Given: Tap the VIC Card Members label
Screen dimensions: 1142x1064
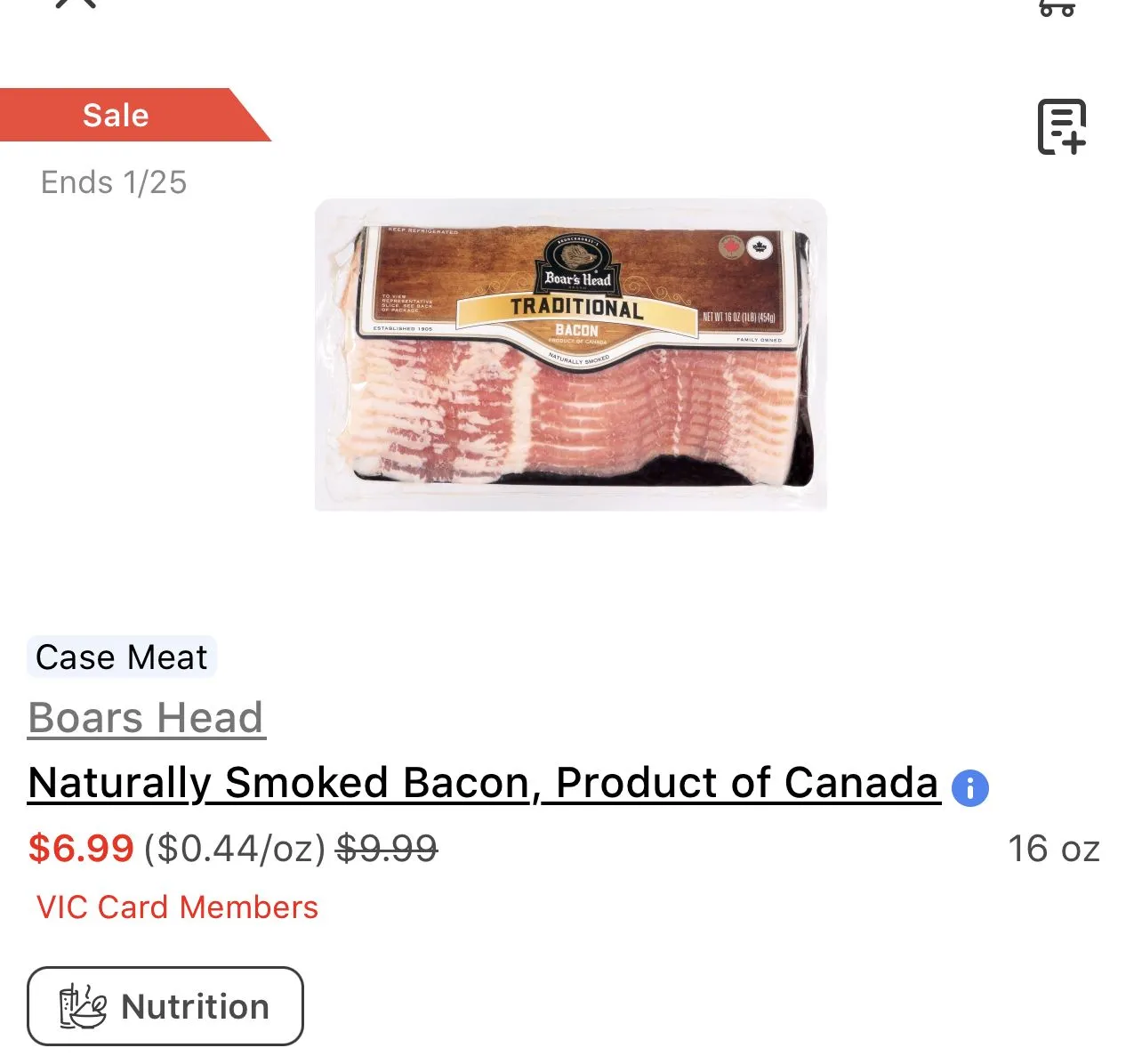Looking at the screenshot, I should pyautogui.click(x=177, y=907).
